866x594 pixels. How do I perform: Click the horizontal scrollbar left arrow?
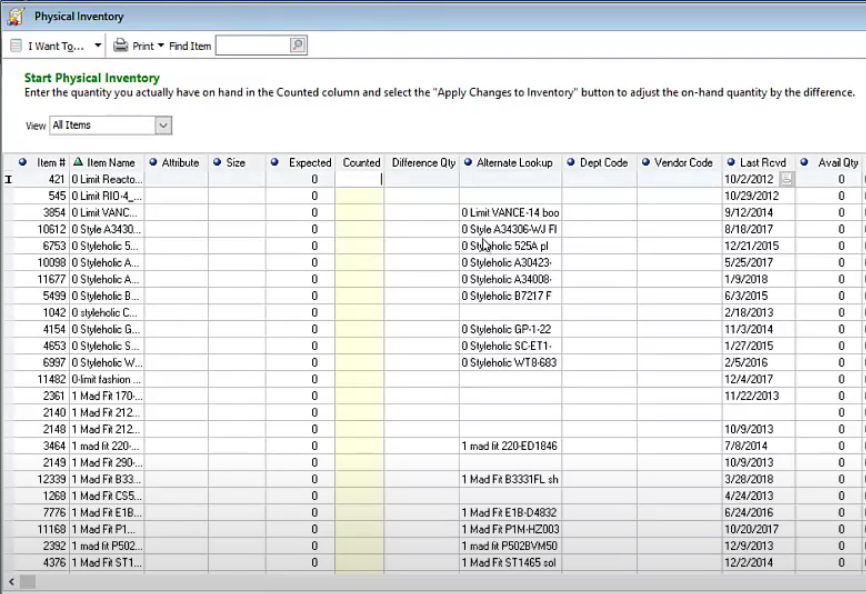pyautogui.click(x=12, y=581)
